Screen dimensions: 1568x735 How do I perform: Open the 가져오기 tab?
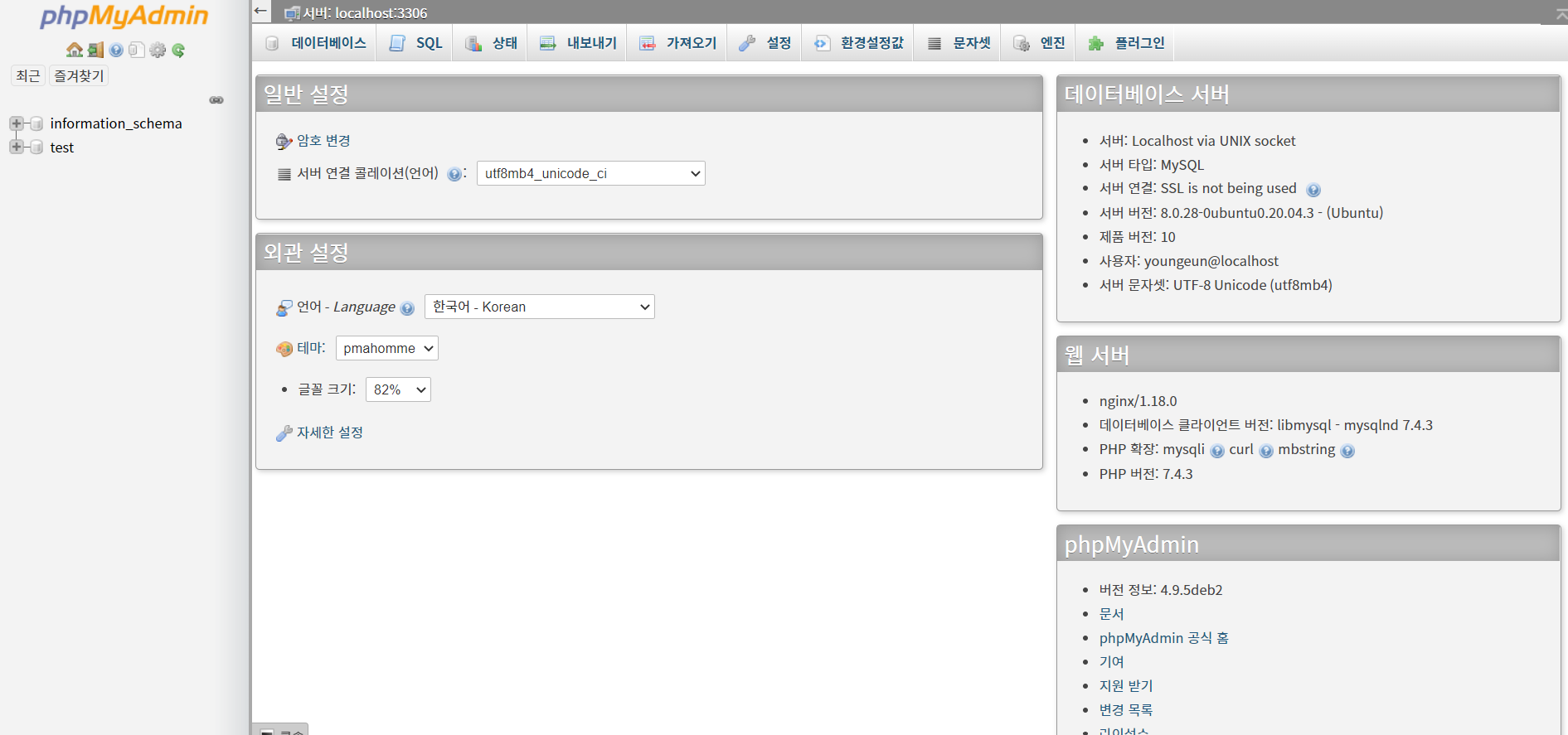coord(677,43)
